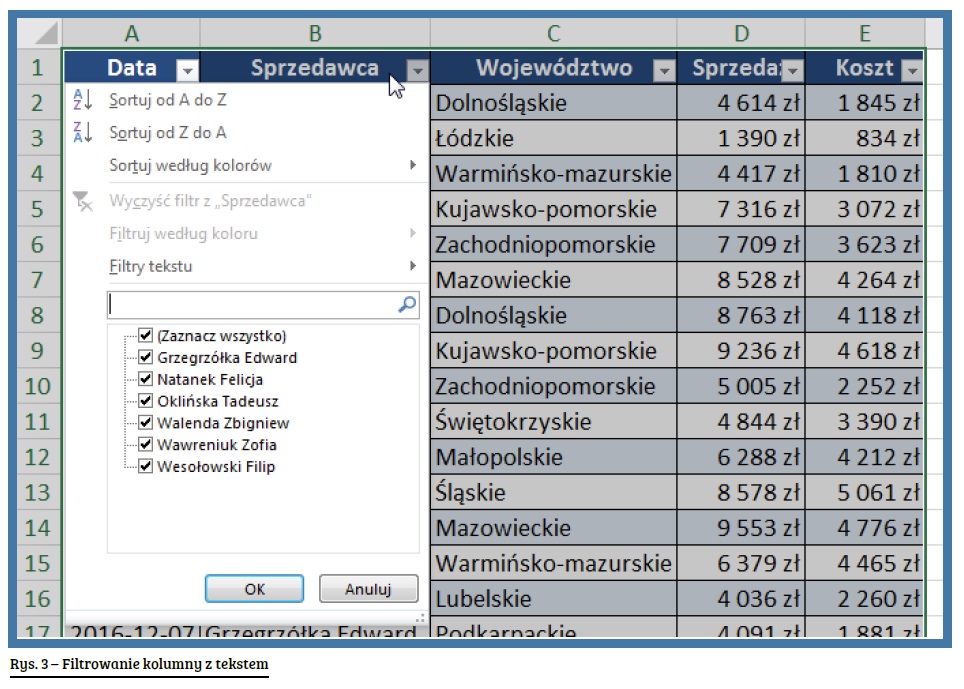The height and width of the screenshot is (689, 964).
Task: Toggle the Natanek Felicja checkbox
Action: click(x=146, y=379)
